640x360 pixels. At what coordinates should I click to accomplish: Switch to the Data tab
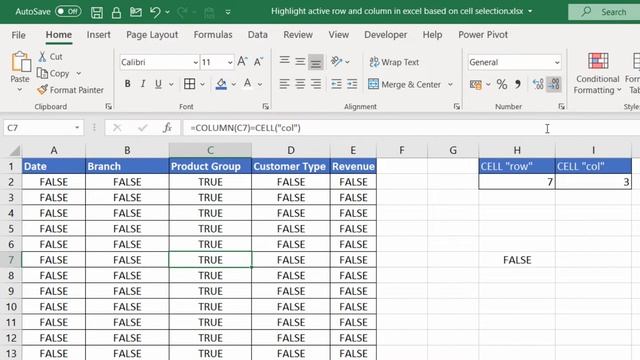tap(258, 35)
